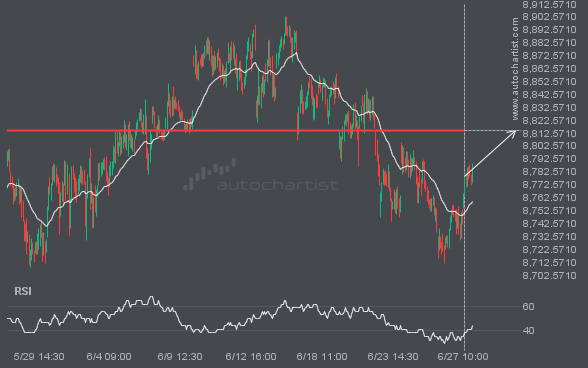Select the 8,812.5710 price axis label
588x368 pixels.
pyautogui.click(x=549, y=134)
